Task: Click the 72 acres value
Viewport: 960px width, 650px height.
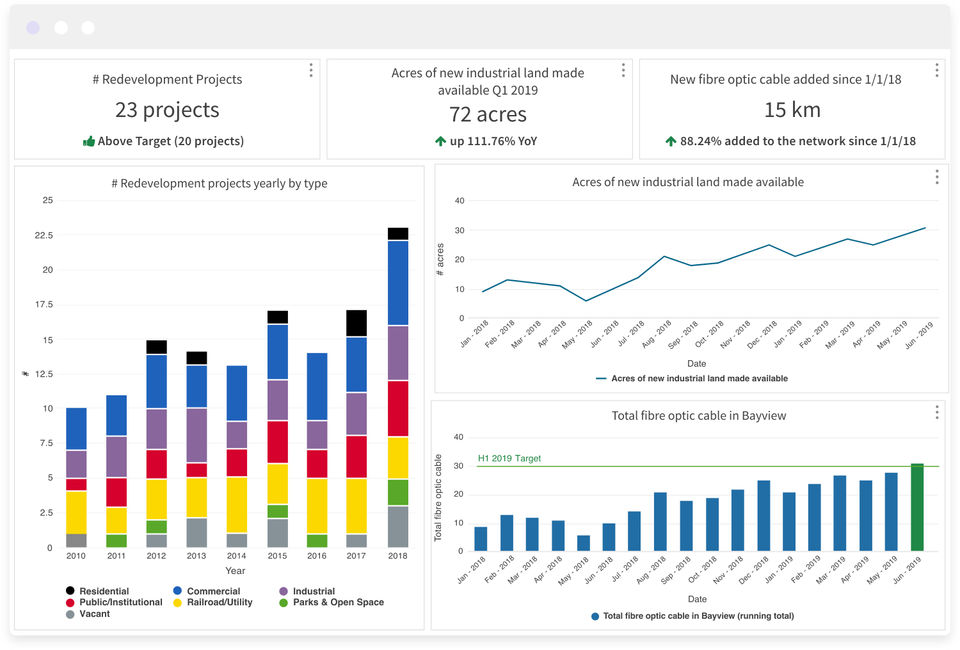Action: click(488, 114)
